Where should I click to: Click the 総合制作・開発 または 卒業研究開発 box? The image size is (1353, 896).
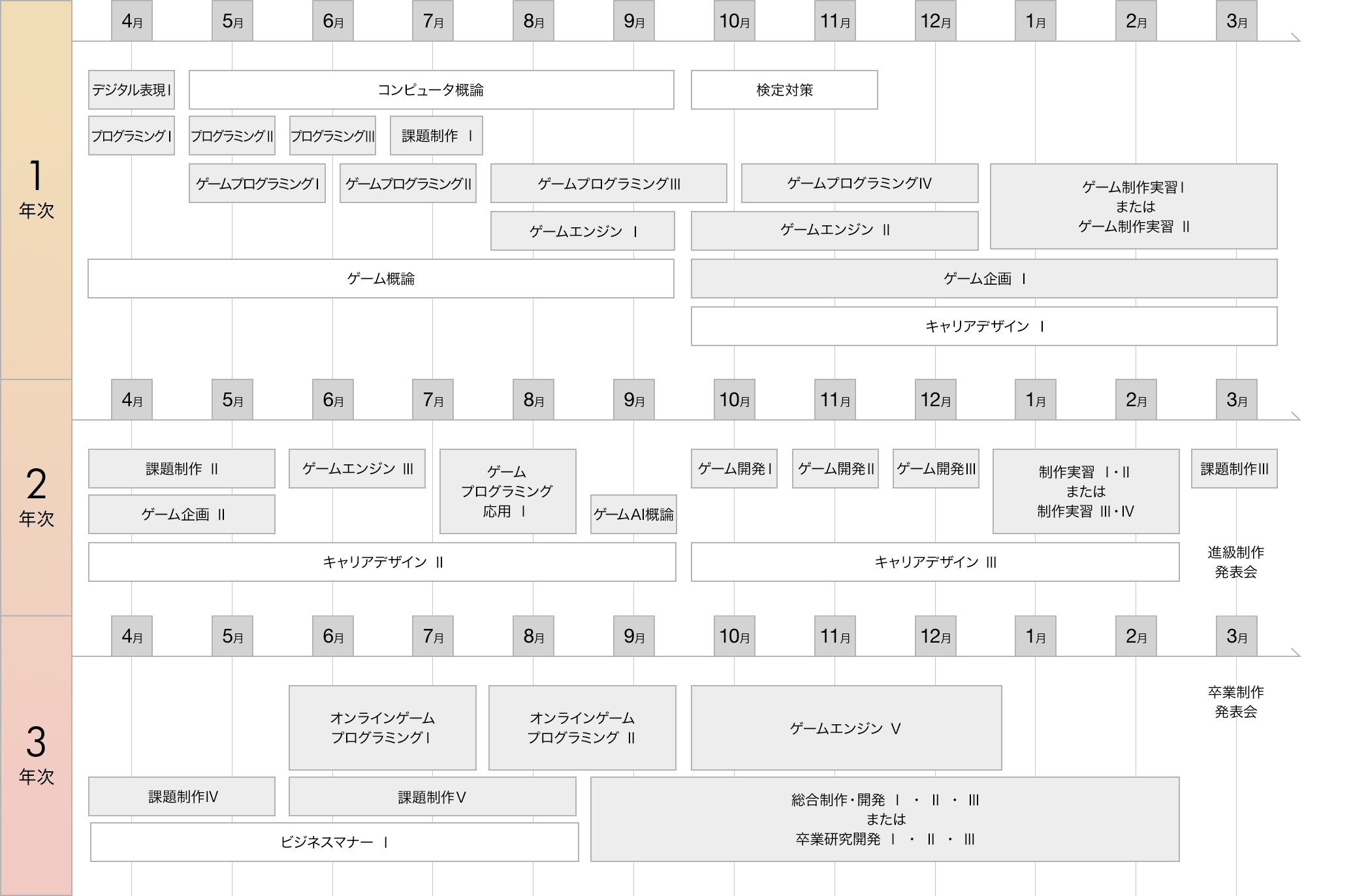(885, 820)
